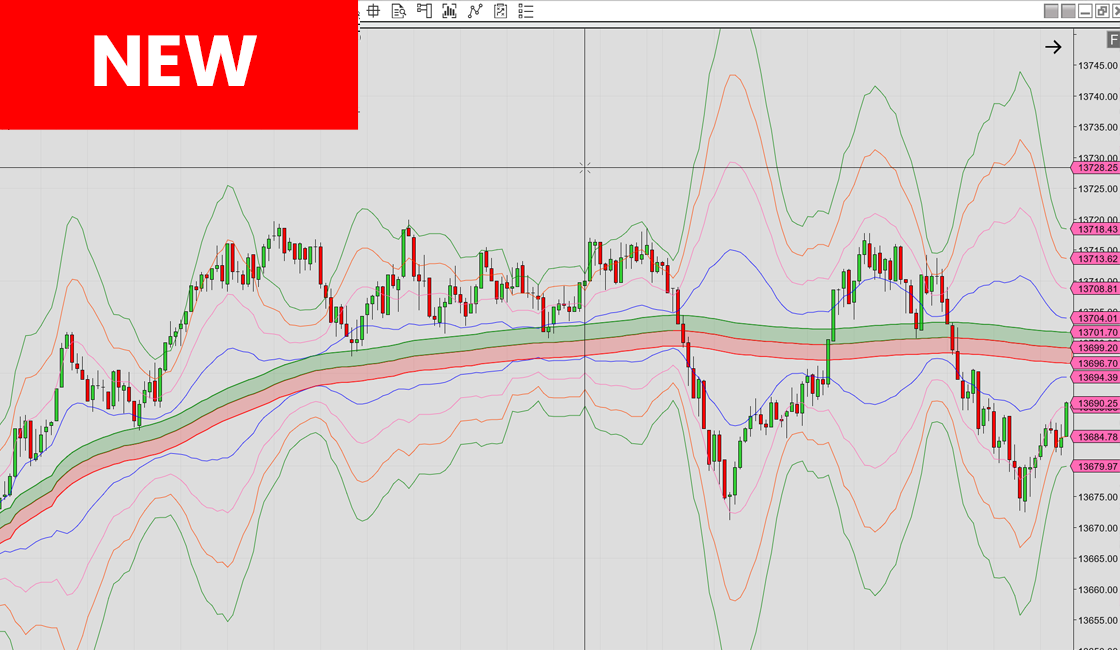Click the order list icon
This screenshot has height=650, width=1120.
click(525, 11)
